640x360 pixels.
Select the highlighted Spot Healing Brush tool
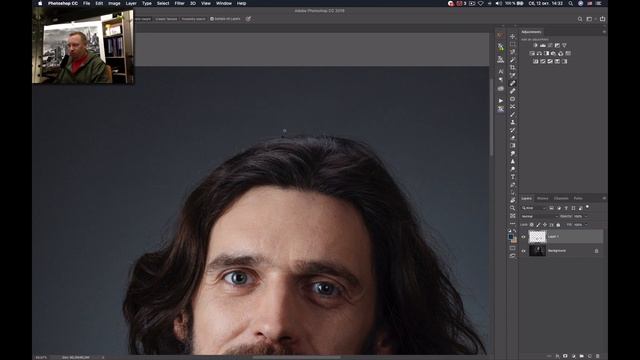coord(513,83)
